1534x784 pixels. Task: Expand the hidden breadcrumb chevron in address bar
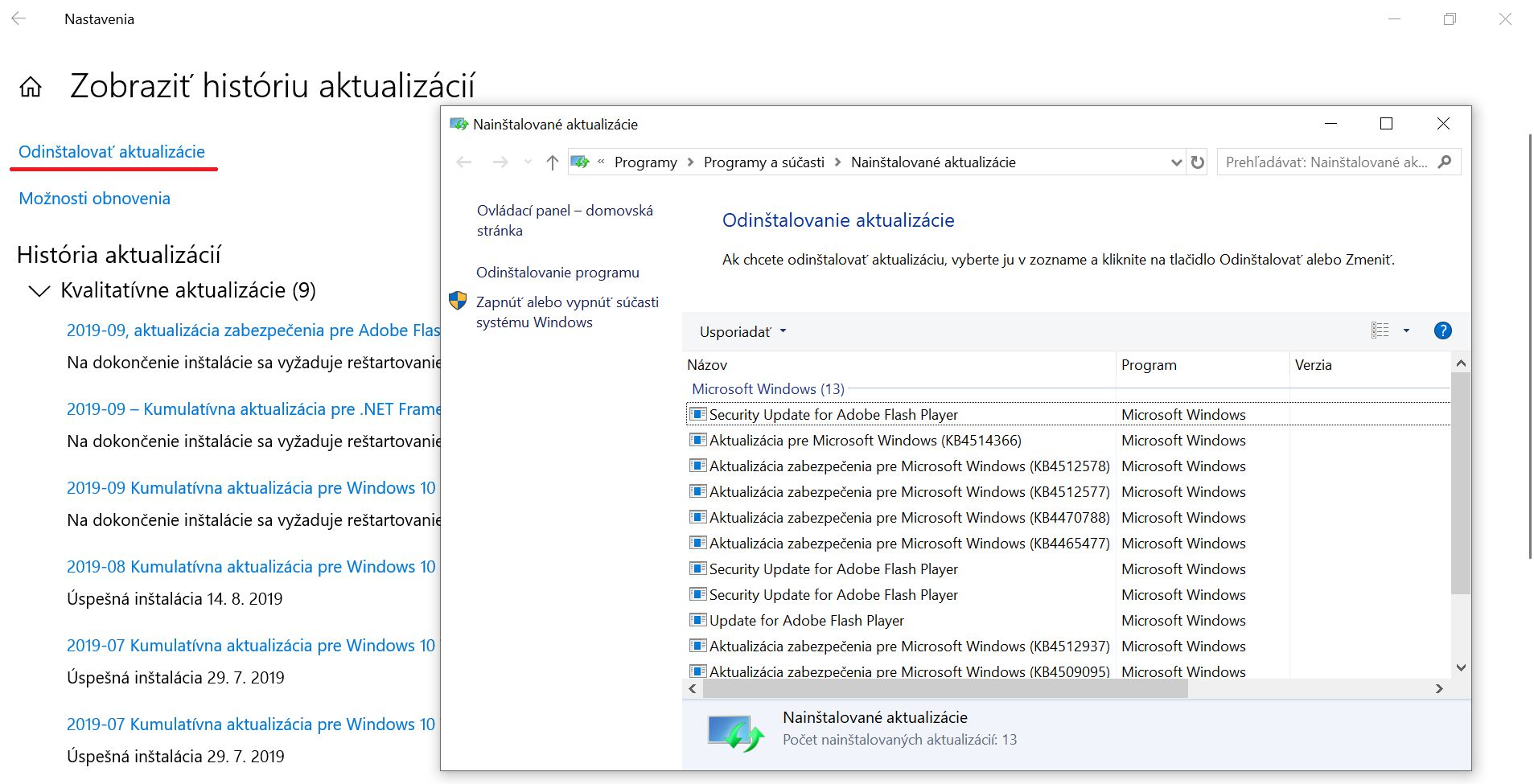(601, 162)
